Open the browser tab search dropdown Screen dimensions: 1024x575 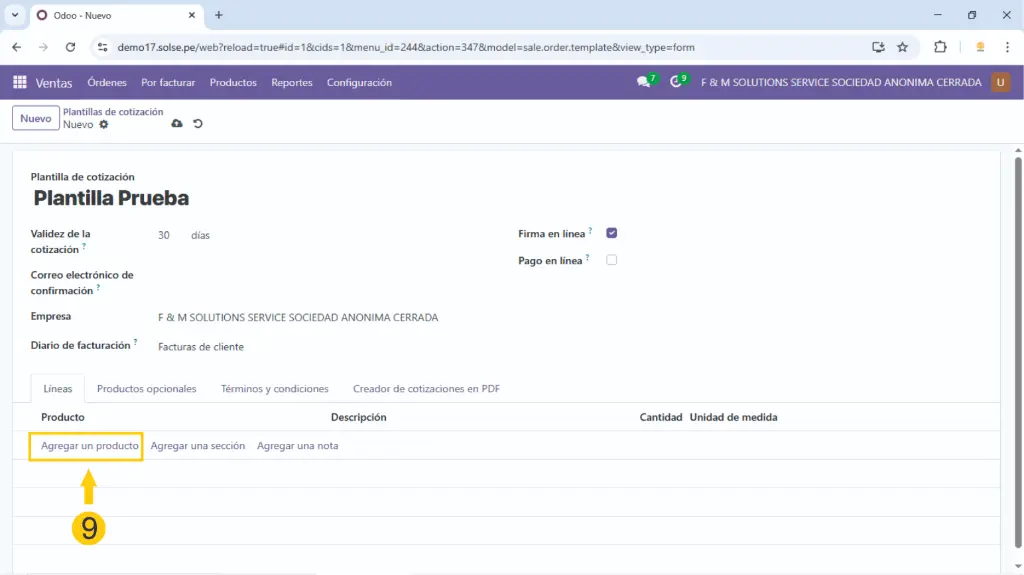(x=15, y=15)
